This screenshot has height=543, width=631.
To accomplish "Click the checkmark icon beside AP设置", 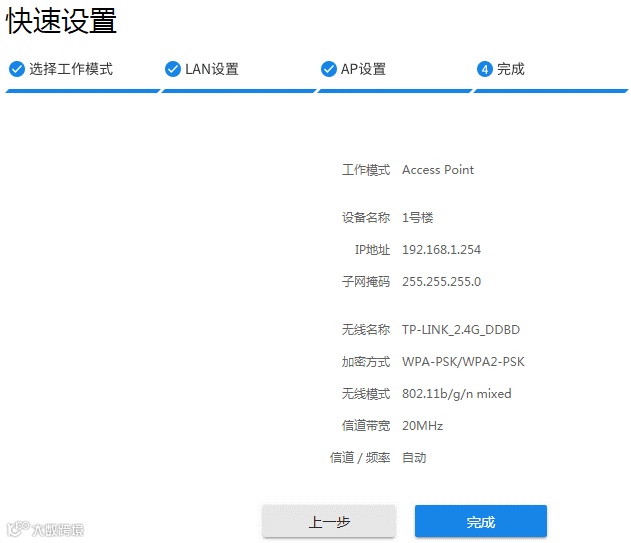I will [x=328, y=69].
